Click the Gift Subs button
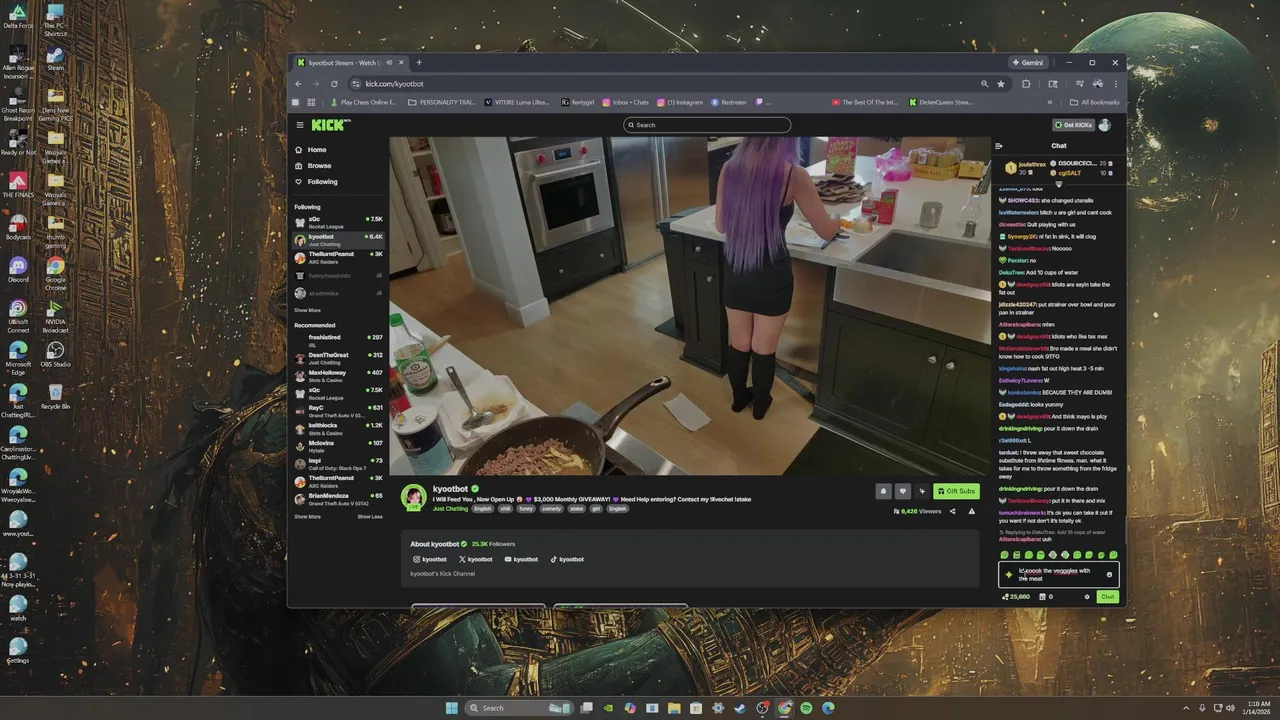The height and width of the screenshot is (720, 1280). (x=956, y=491)
